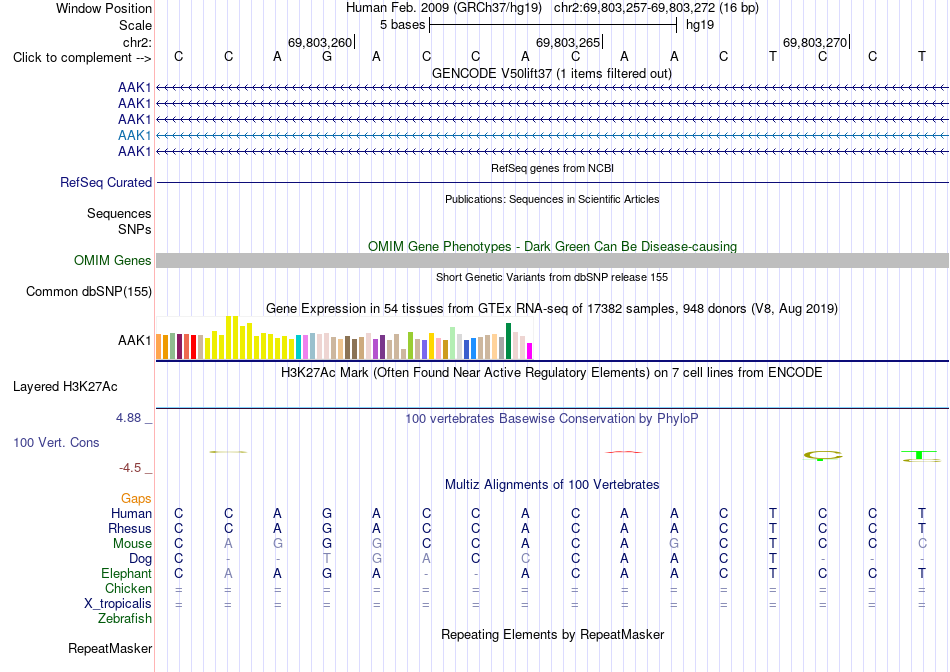Select the orange Gaps label
This screenshot has height=672, width=950.
[136, 498]
